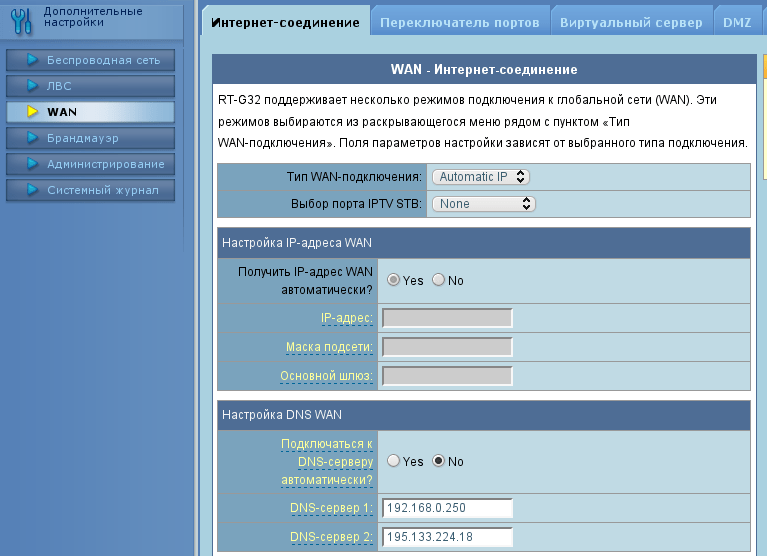Click the Маска подсети help link
The height and width of the screenshot is (556, 767).
pyautogui.click(x=329, y=347)
